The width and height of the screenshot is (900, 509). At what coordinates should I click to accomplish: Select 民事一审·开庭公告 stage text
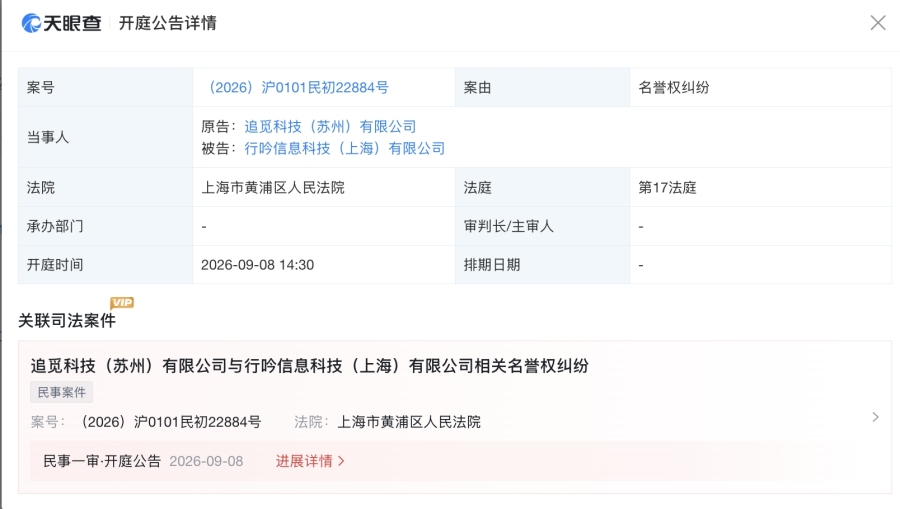[x=102, y=461]
